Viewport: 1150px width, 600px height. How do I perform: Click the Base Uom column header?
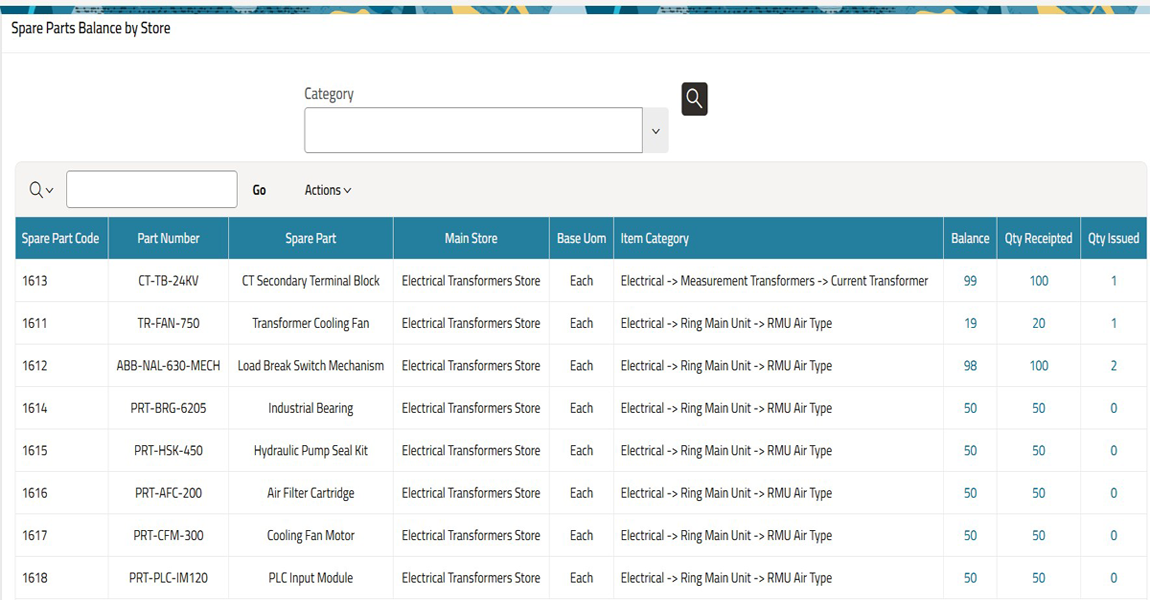(581, 239)
